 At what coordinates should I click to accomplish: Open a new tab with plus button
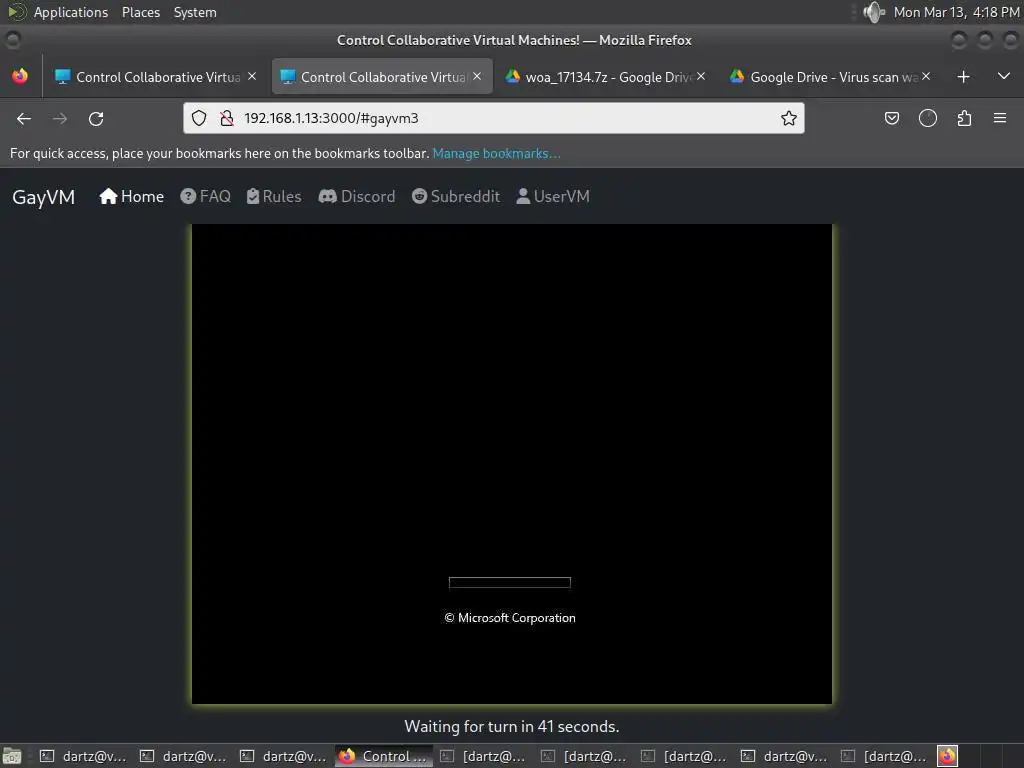[x=963, y=77]
